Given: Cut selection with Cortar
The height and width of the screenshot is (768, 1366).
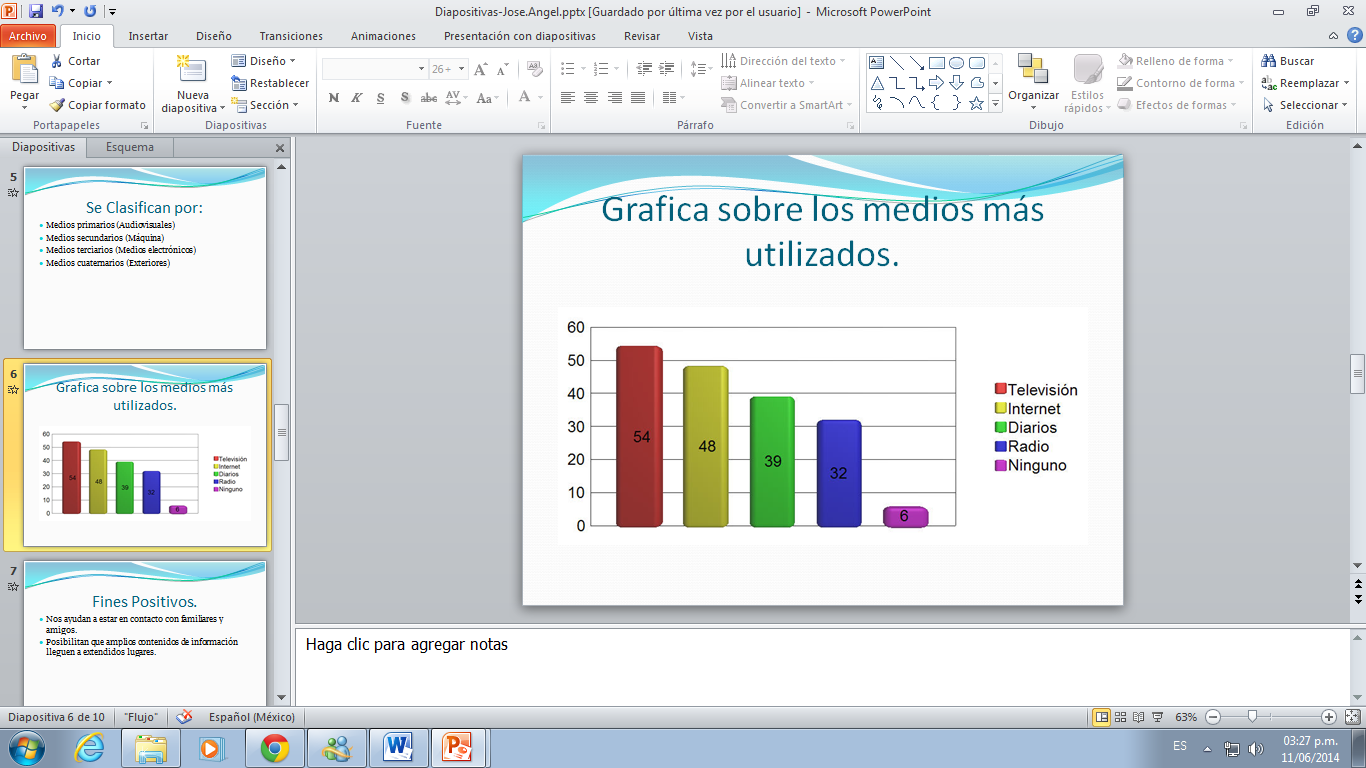Looking at the screenshot, I should click(x=75, y=61).
